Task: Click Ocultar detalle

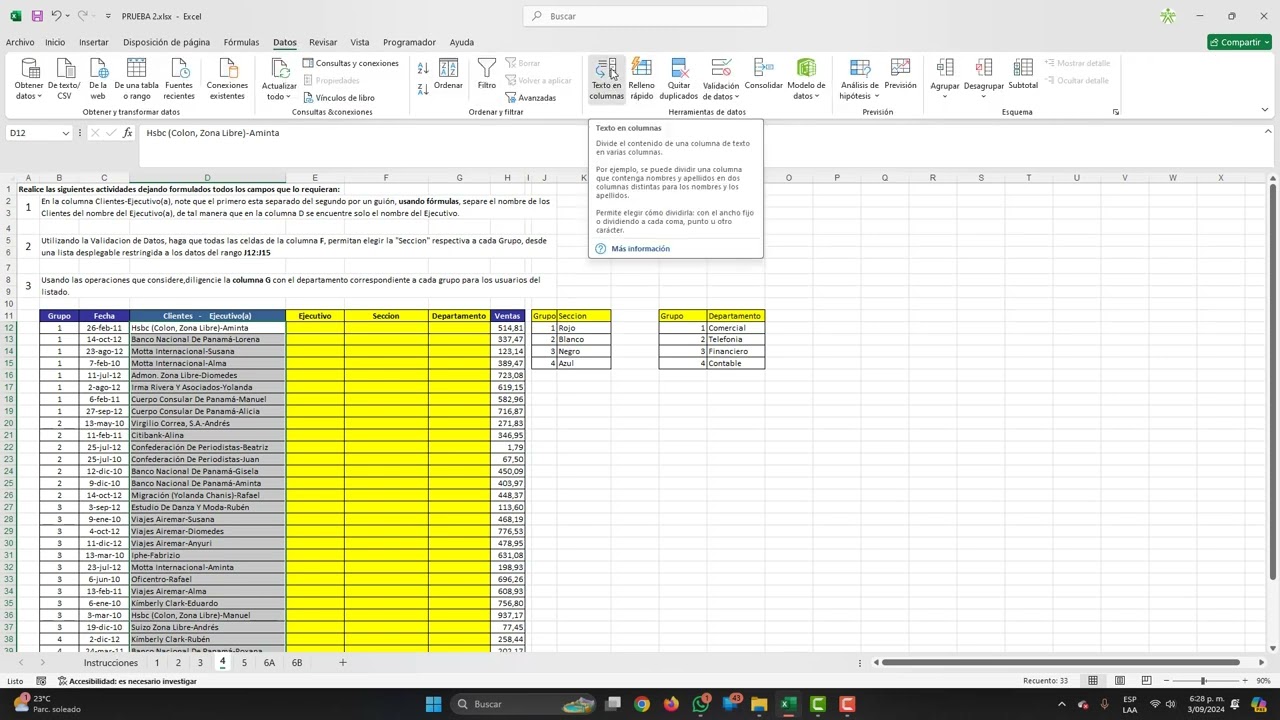Action: tap(1076, 80)
